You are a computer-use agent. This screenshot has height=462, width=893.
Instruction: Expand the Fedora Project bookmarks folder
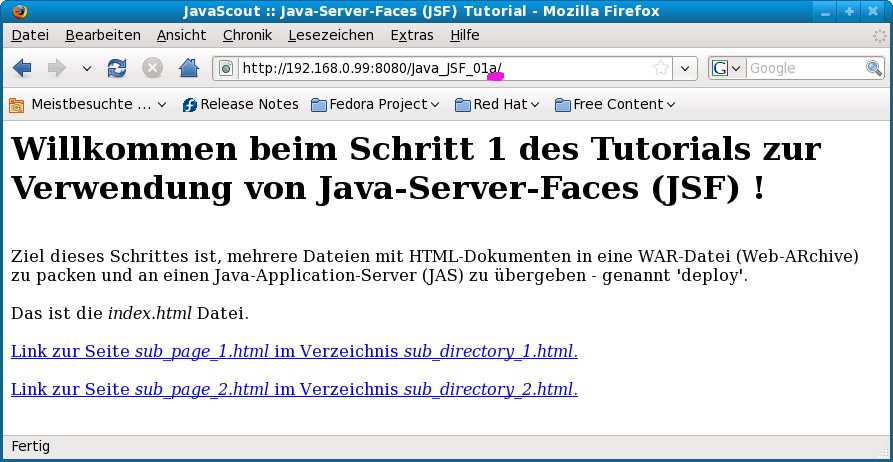click(376, 104)
